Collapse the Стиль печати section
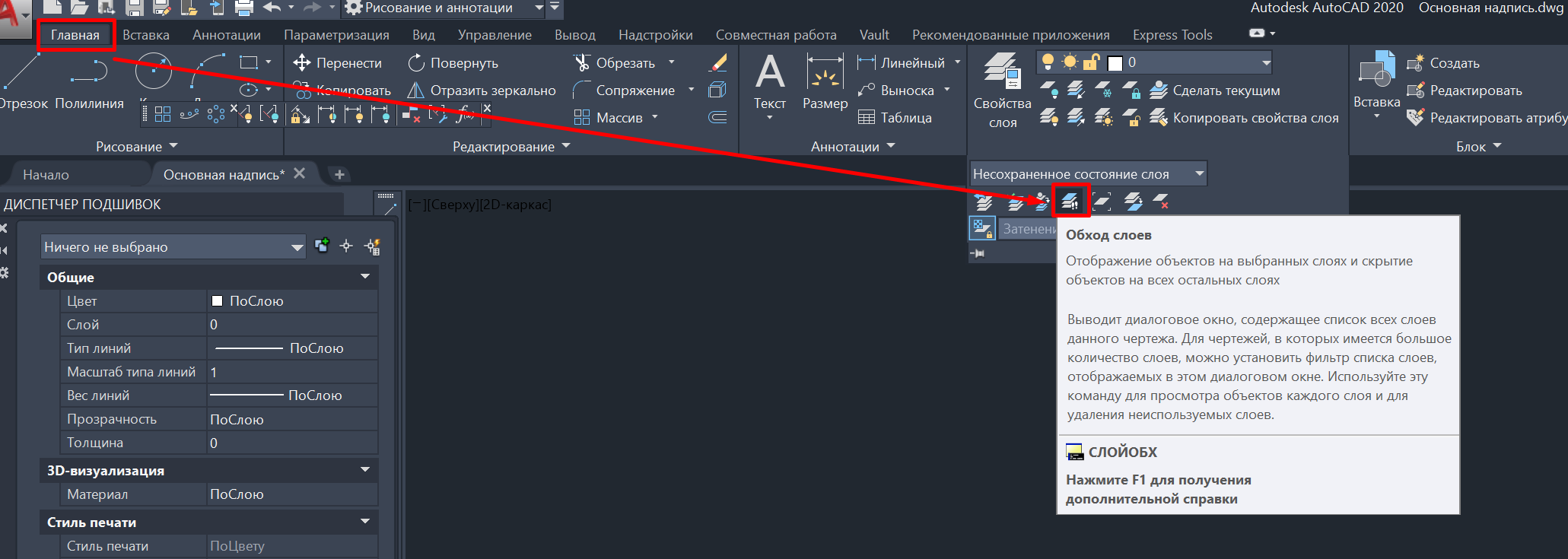The width and height of the screenshot is (1568, 559). point(365,522)
